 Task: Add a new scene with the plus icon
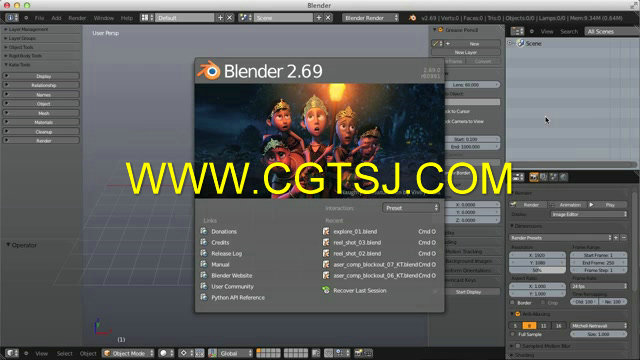click(319, 18)
